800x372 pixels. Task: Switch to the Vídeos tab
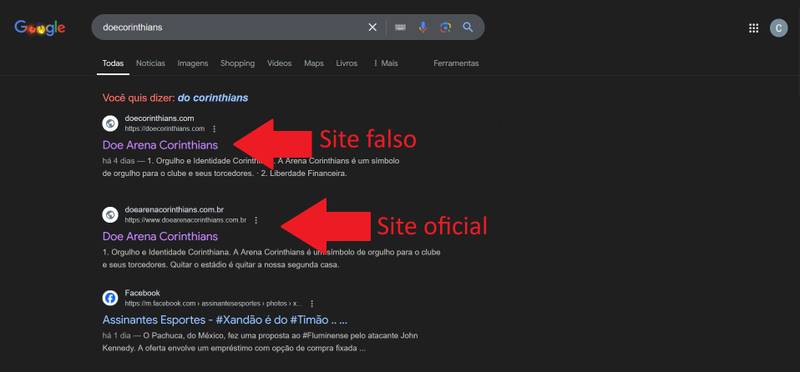[279, 63]
